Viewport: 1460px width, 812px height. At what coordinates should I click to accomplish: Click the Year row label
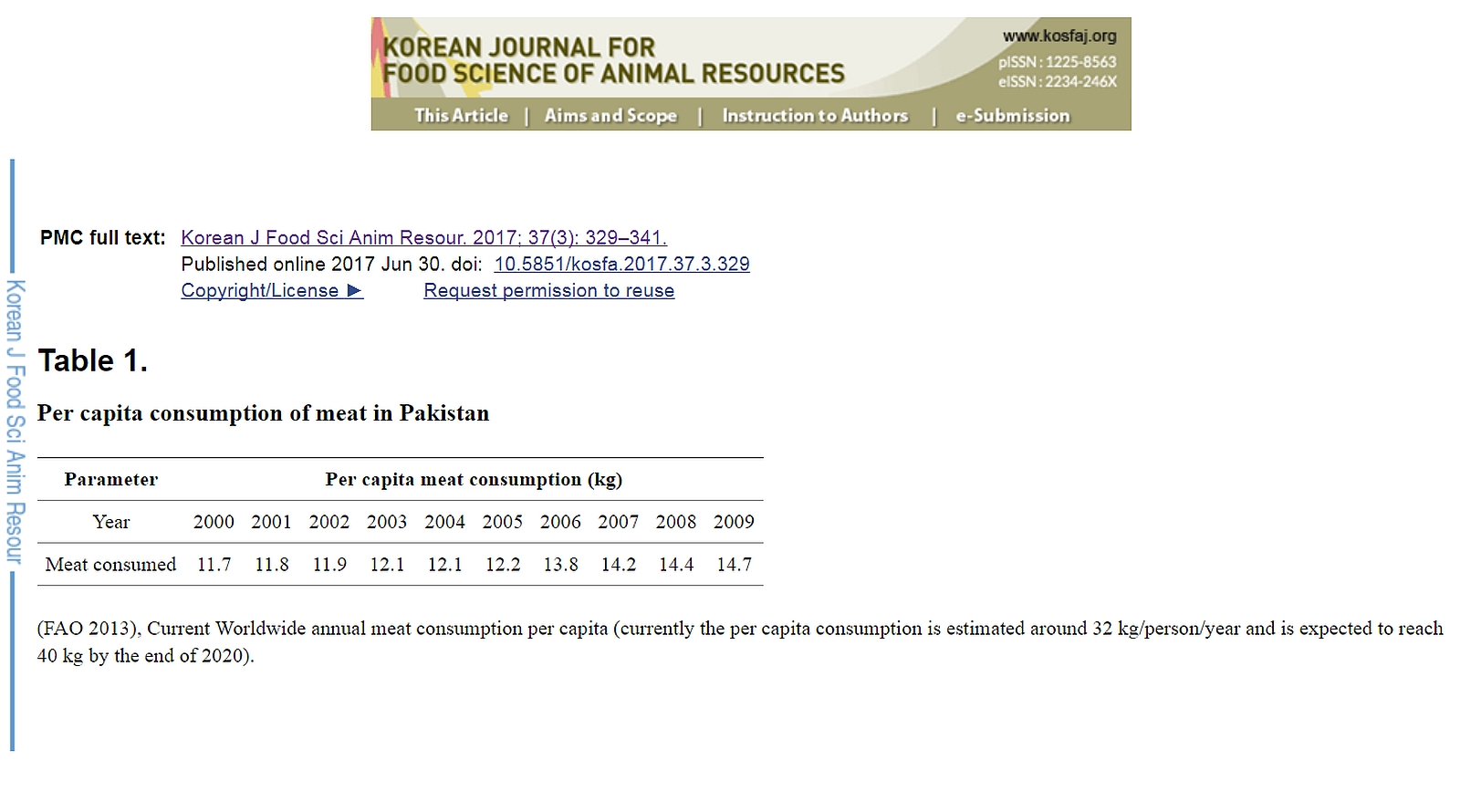point(110,522)
